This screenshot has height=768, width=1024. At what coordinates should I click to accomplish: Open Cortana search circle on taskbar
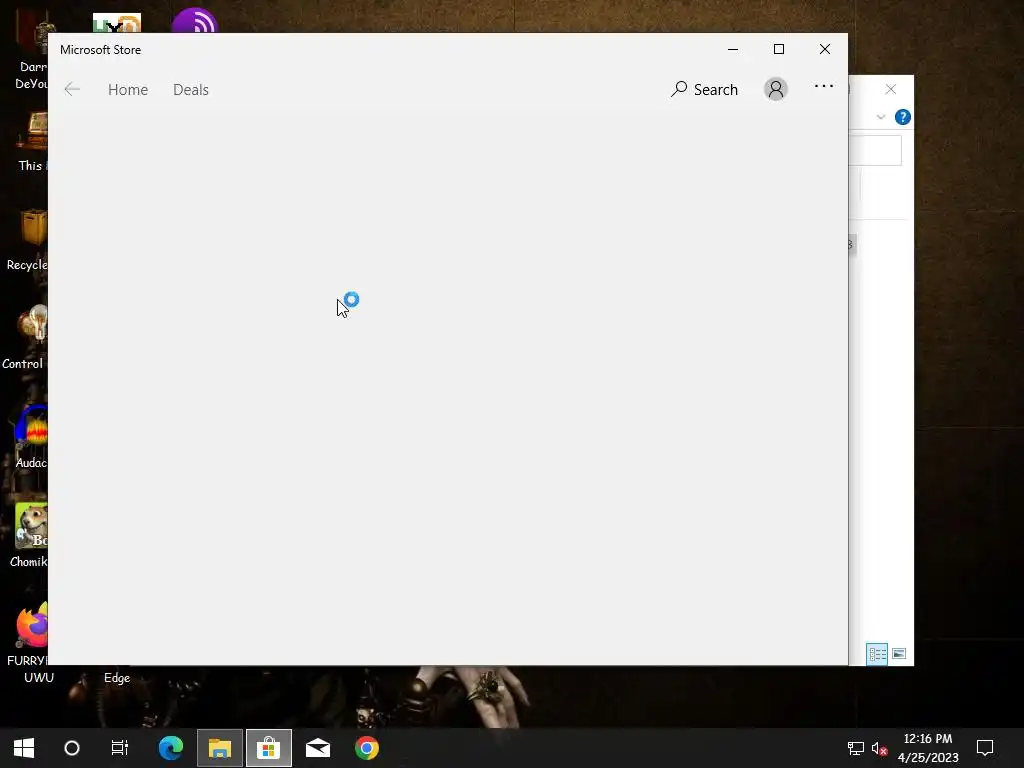[x=72, y=748]
